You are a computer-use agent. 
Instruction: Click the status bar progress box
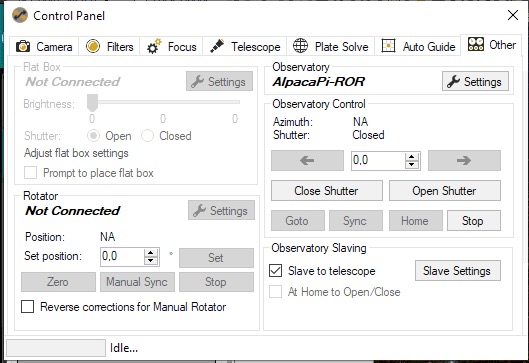coord(56,348)
